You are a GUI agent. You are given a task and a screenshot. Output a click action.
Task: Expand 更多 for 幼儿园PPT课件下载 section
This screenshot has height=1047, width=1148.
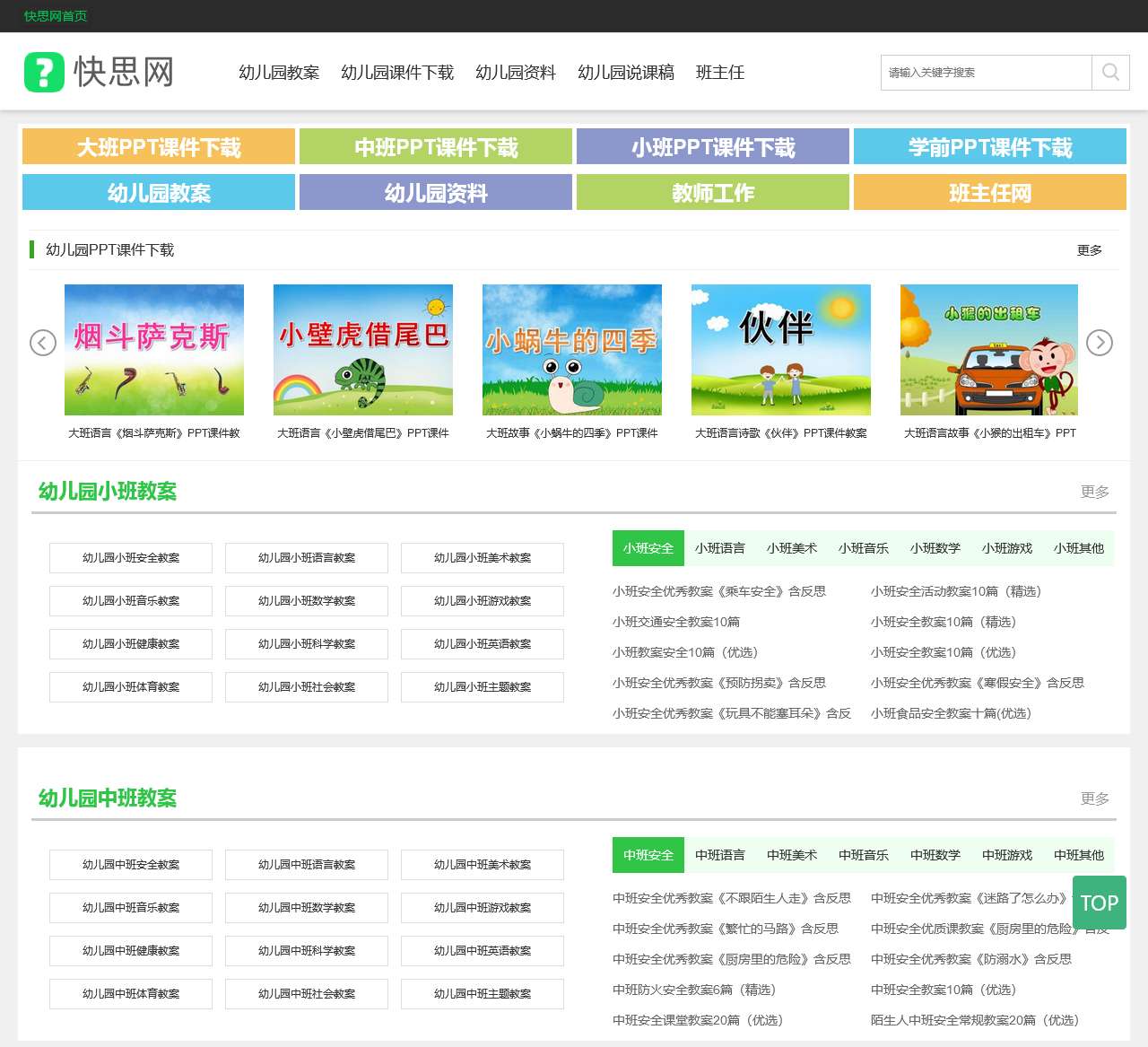[1089, 250]
